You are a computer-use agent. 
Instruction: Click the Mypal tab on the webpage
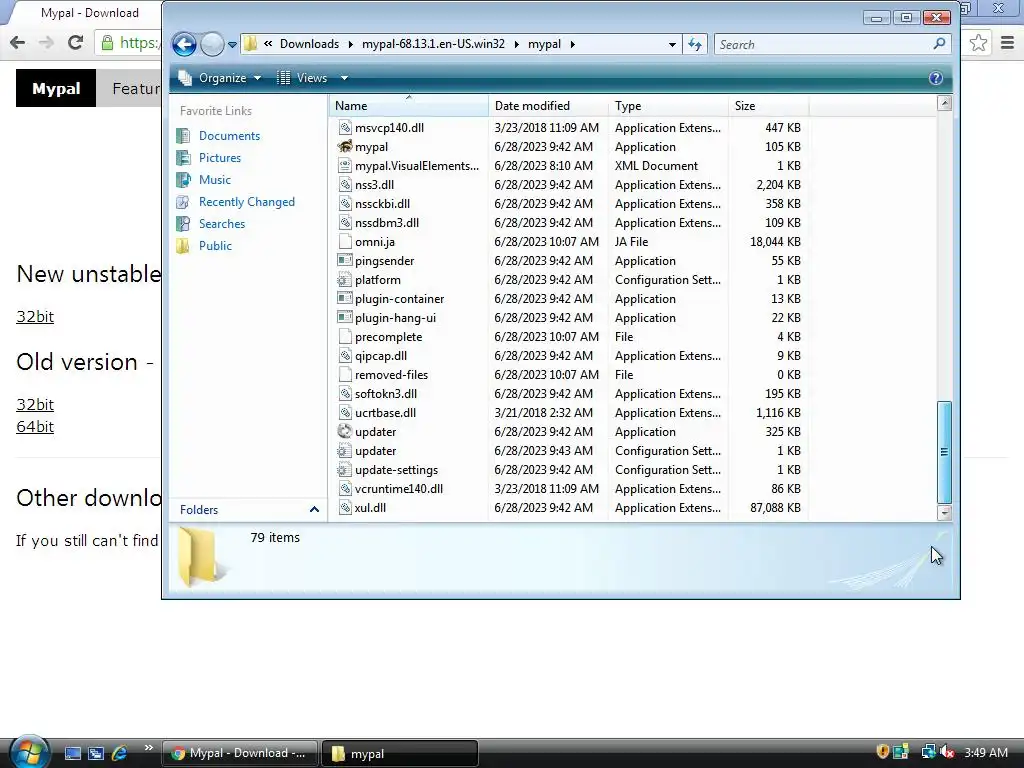tap(56, 88)
